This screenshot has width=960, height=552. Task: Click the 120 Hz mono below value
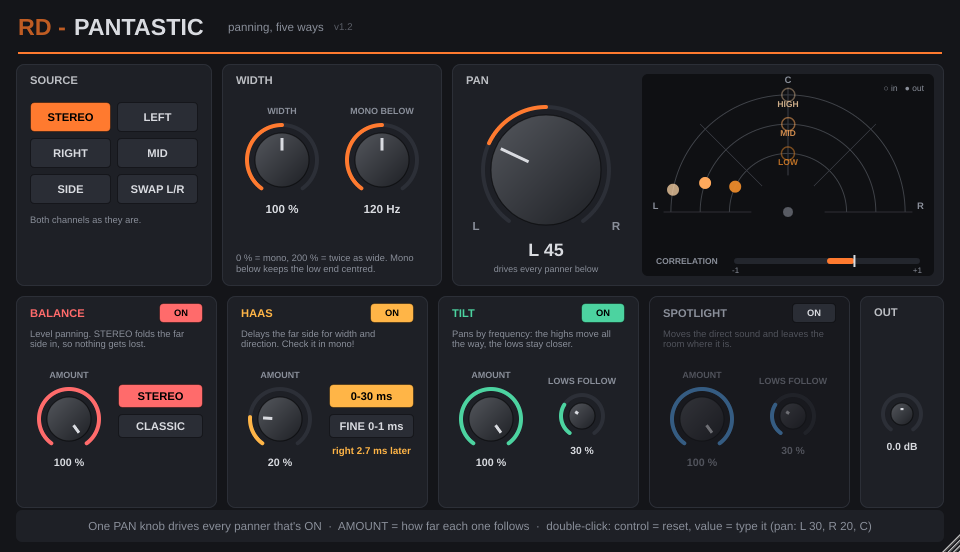click(x=381, y=209)
